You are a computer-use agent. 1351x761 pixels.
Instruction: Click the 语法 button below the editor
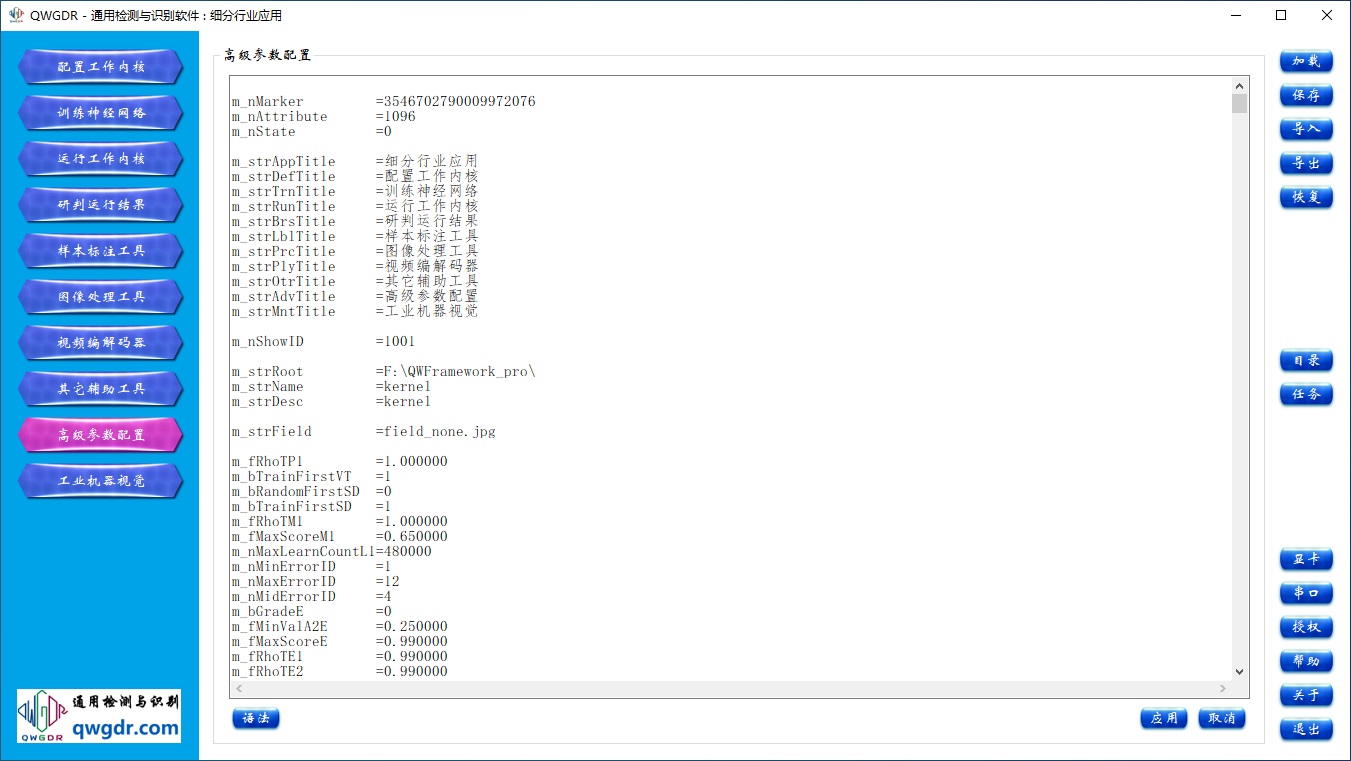coord(256,718)
